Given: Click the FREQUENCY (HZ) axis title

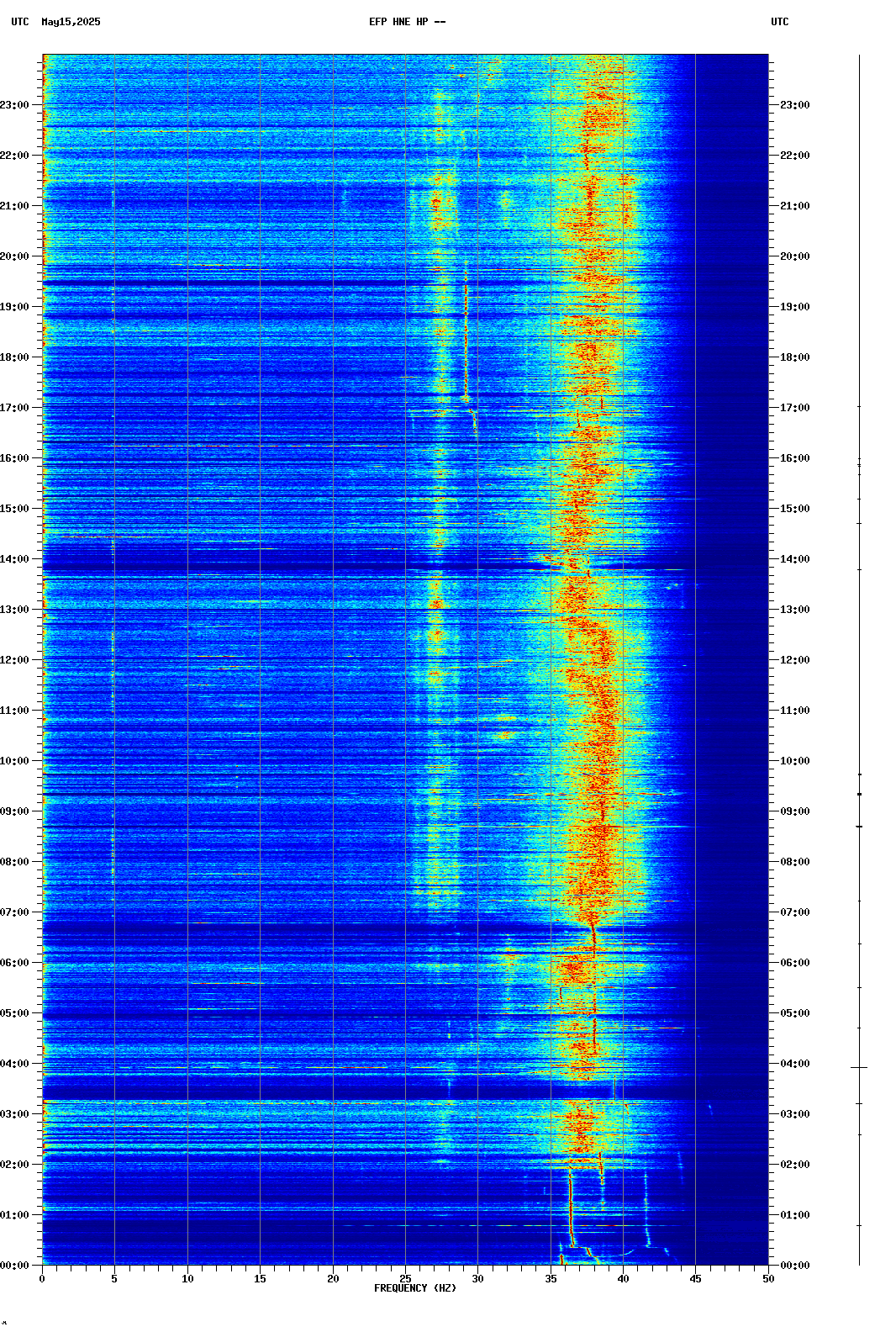Looking at the screenshot, I should (x=415, y=1288).
